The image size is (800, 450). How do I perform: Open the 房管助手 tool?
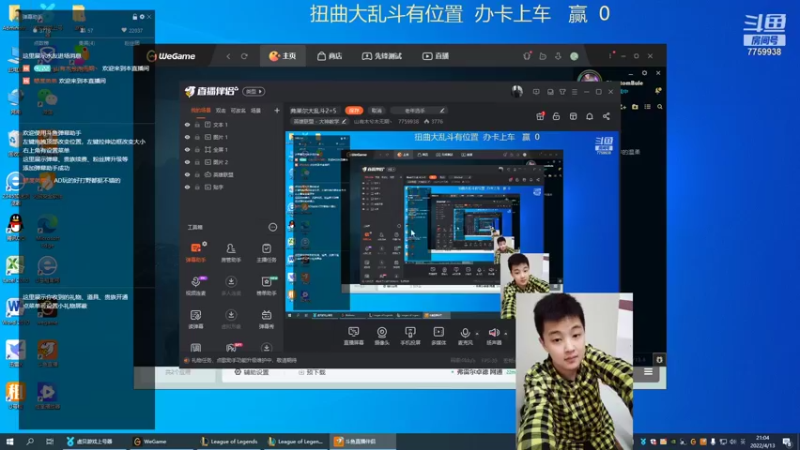(231, 252)
